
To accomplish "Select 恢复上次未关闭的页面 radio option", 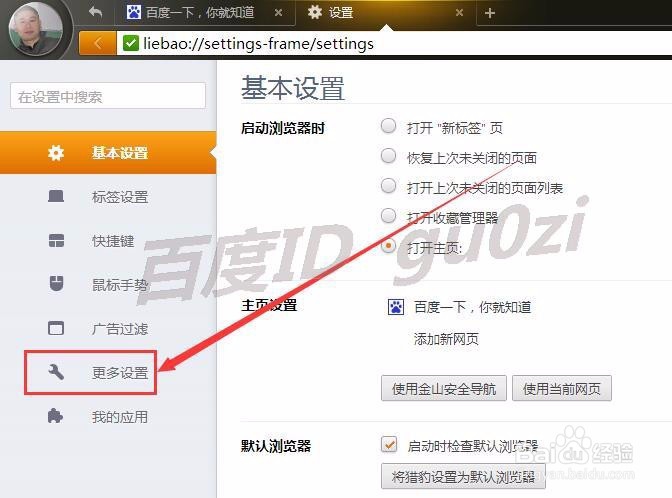I will click(389, 156).
